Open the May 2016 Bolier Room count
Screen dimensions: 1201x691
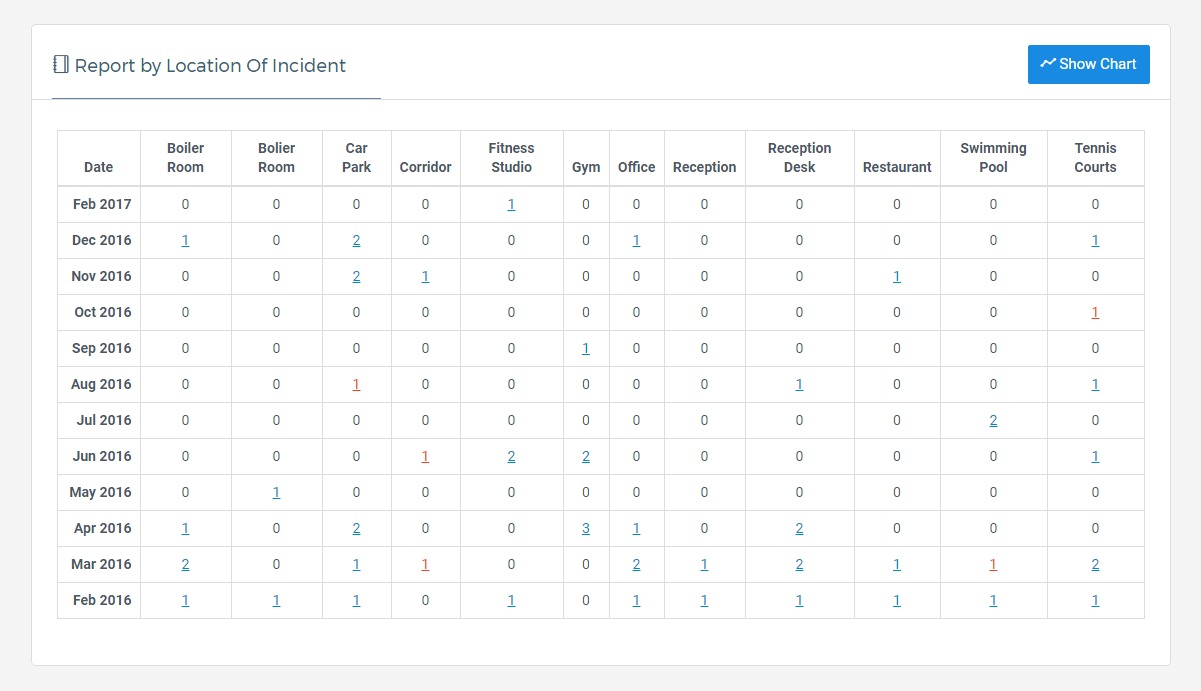(x=276, y=493)
